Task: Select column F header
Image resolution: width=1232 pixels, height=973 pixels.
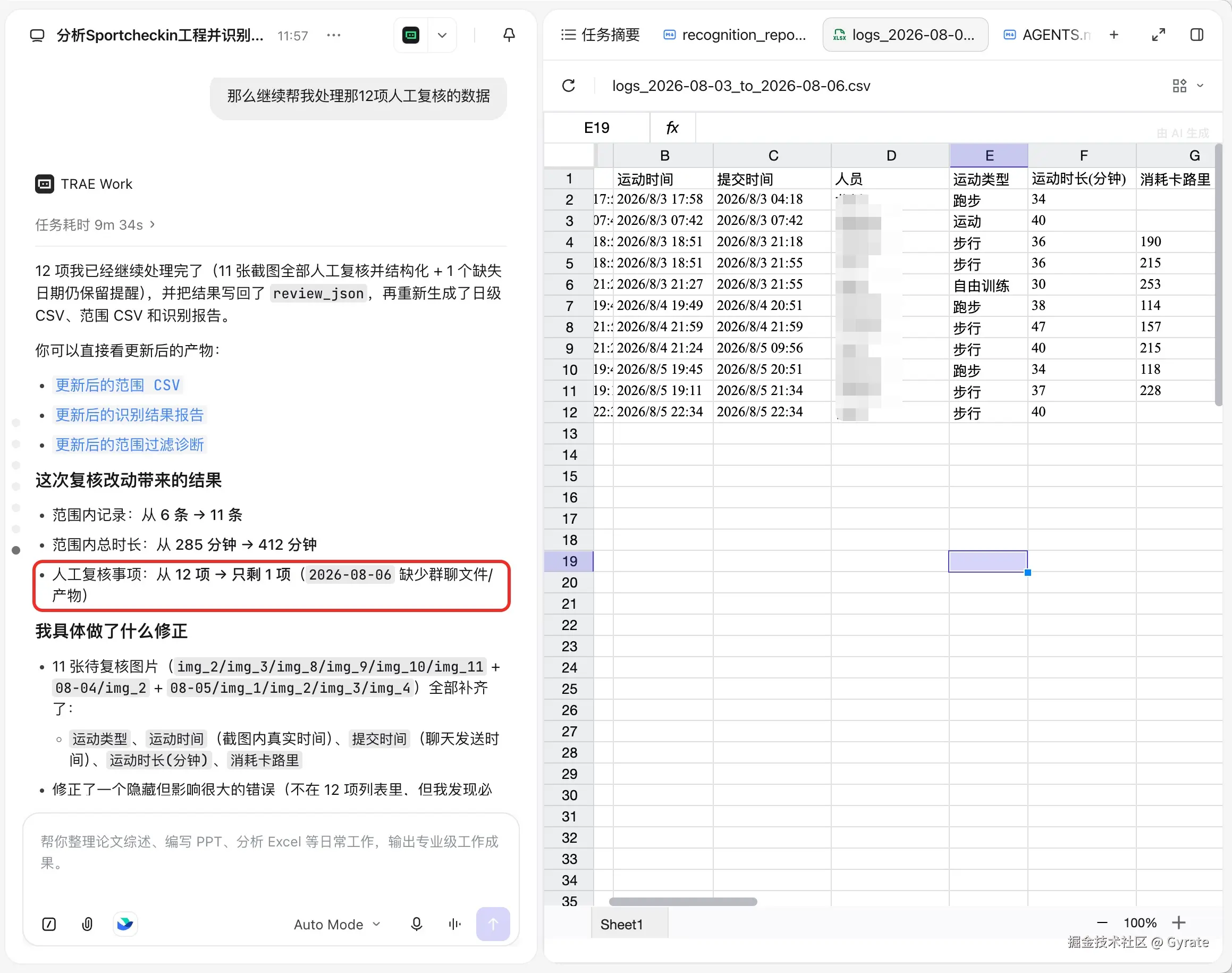Action: [1083, 155]
